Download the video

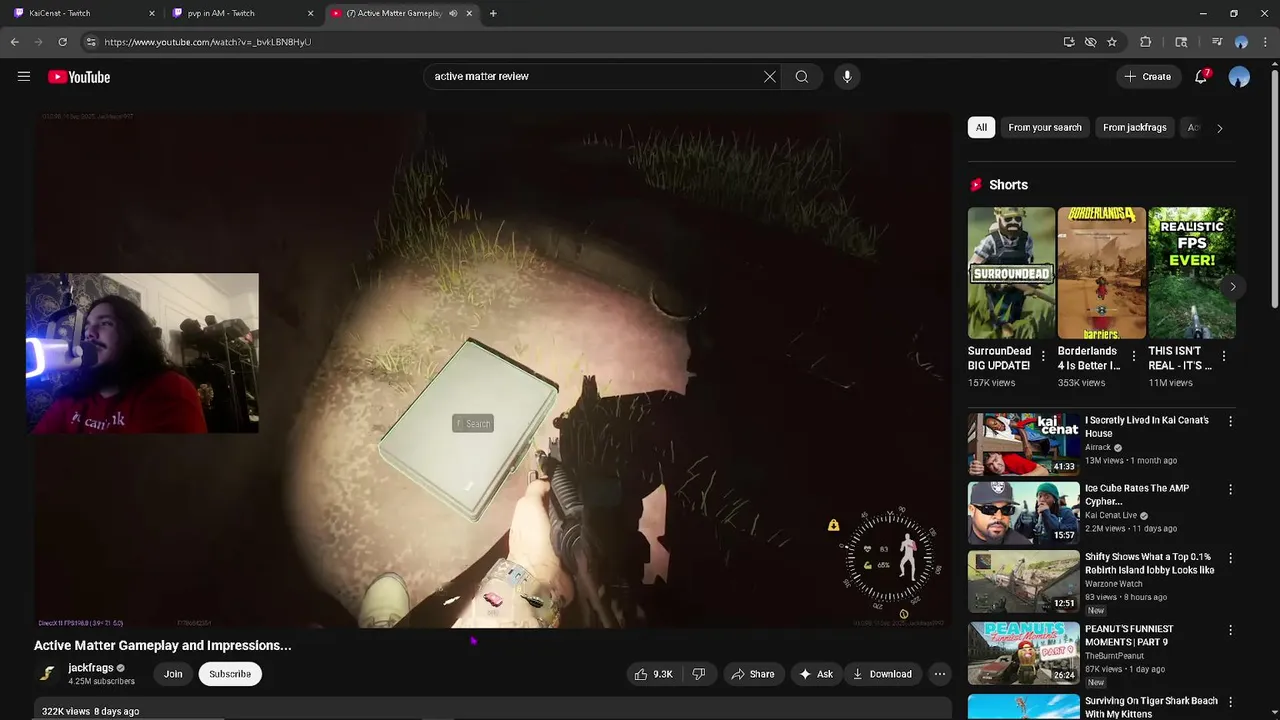coord(881,674)
